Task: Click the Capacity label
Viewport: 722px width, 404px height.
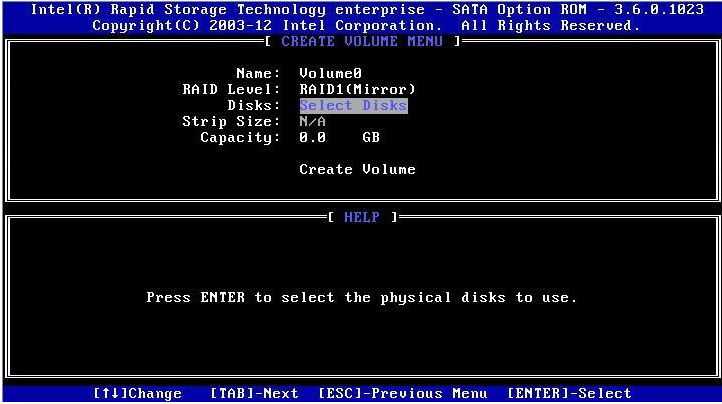Action: pos(240,138)
